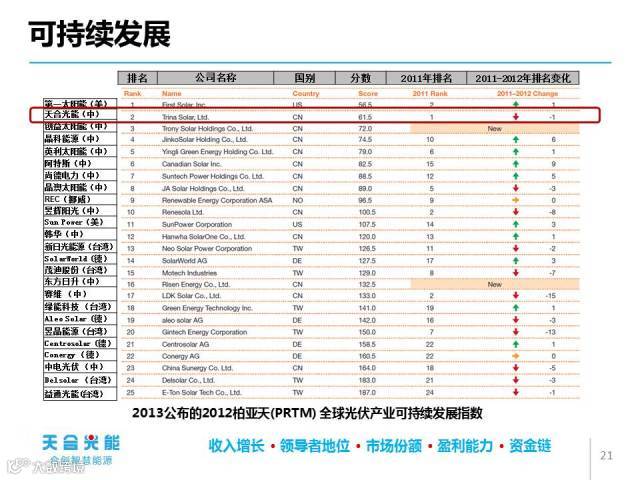640x480 pixels.
Task: Click the up arrow in Yingli Green Energy row
Action: coord(516,152)
